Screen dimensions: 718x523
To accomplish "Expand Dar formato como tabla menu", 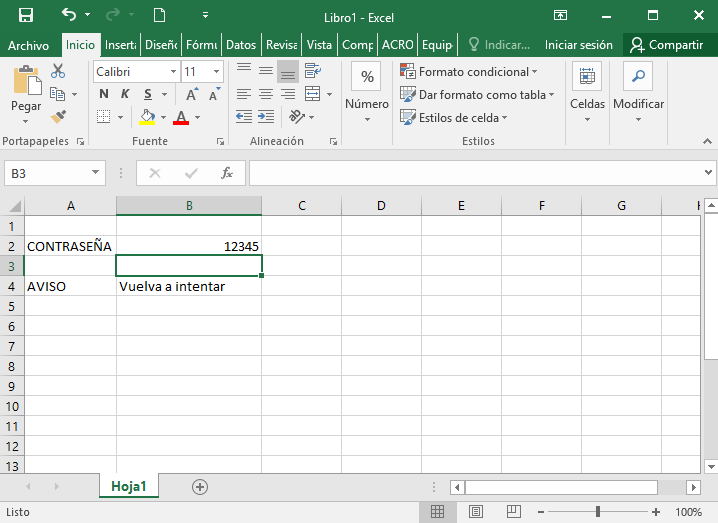I will click(x=551, y=94).
